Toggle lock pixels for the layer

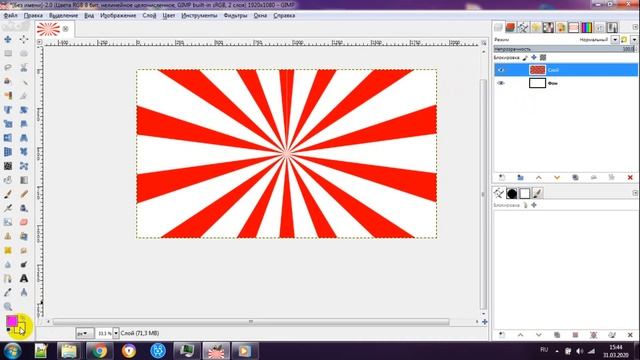click(x=525, y=58)
